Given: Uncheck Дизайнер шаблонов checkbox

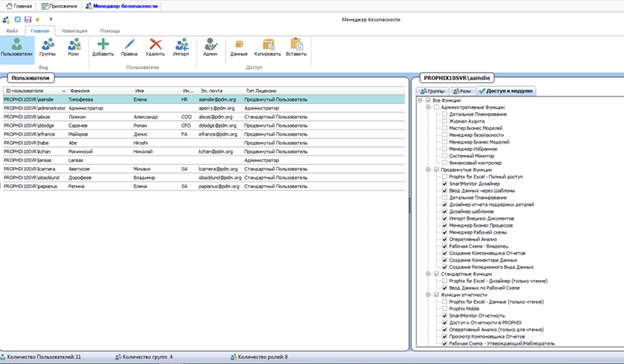Looking at the screenshot, I should click(445, 212).
